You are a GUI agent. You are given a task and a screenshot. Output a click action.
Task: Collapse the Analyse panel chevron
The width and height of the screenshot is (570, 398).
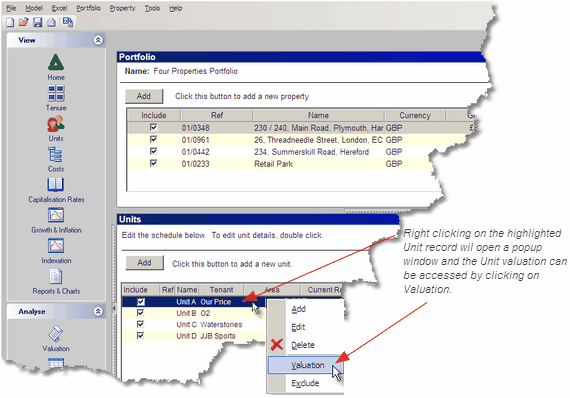[x=98, y=311]
